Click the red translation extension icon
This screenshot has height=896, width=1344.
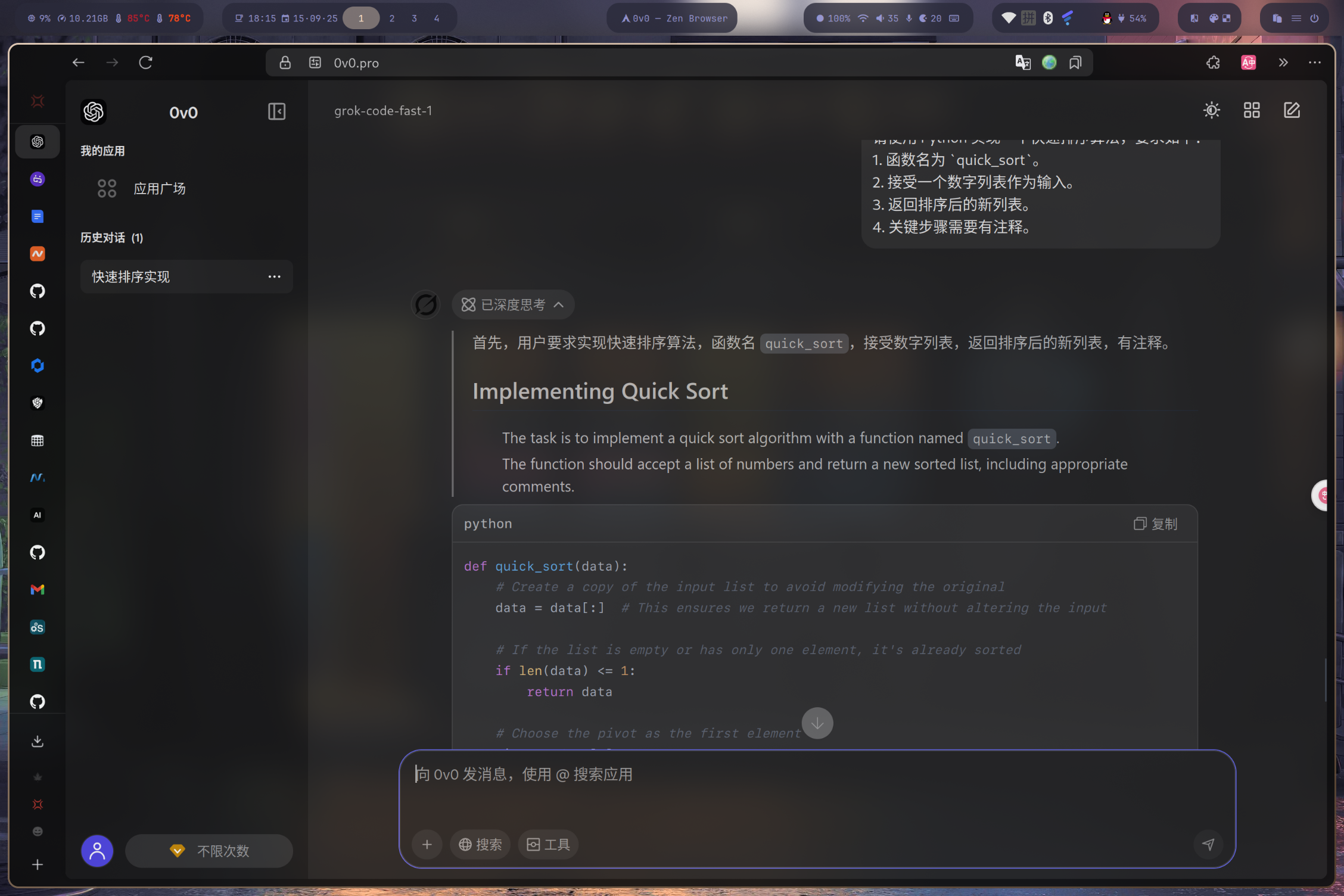click(1249, 63)
